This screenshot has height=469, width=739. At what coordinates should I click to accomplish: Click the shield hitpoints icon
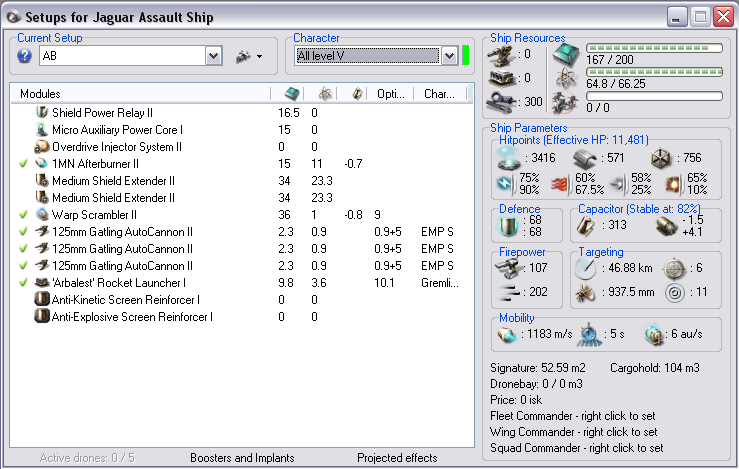pos(509,158)
